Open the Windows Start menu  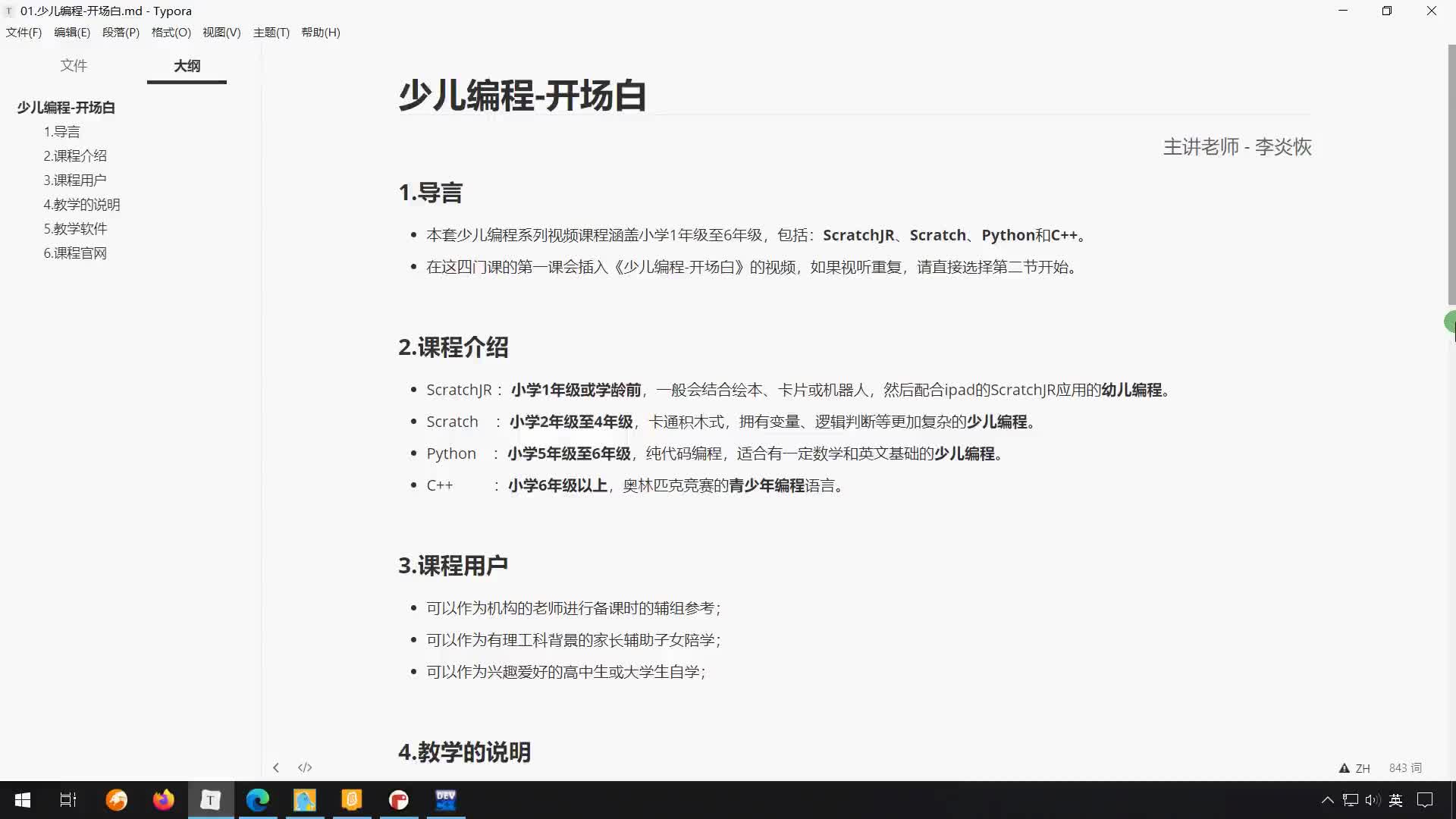(23, 800)
